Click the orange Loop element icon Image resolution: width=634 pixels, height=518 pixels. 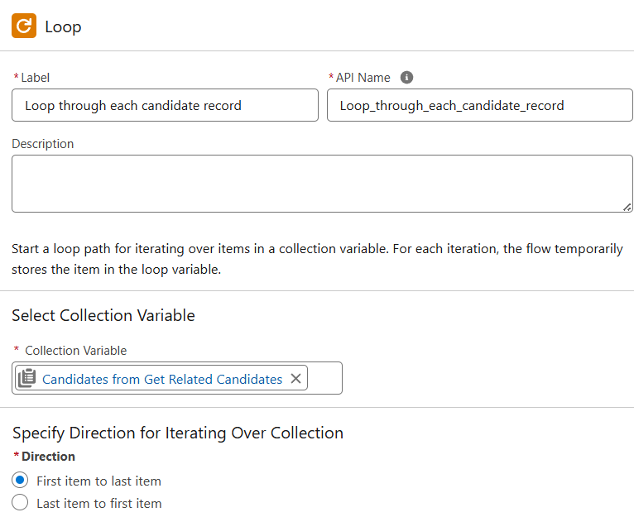pyautogui.click(x=24, y=25)
